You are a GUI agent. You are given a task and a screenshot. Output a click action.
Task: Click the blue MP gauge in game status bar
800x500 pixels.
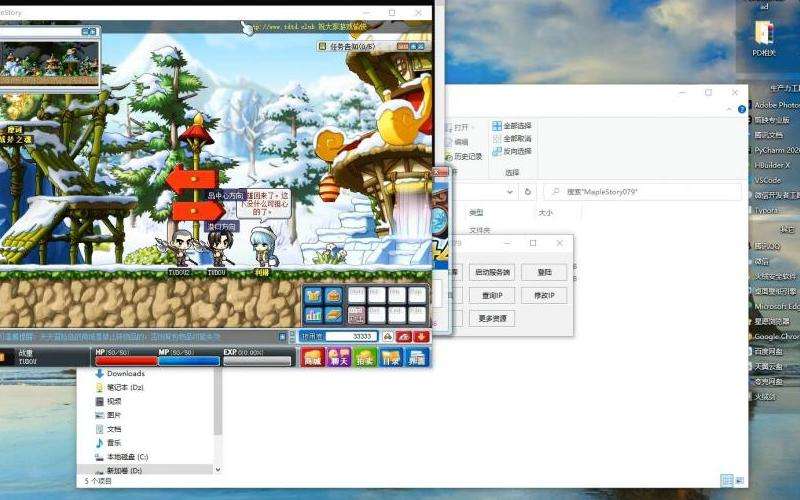[x=189, y=361]
